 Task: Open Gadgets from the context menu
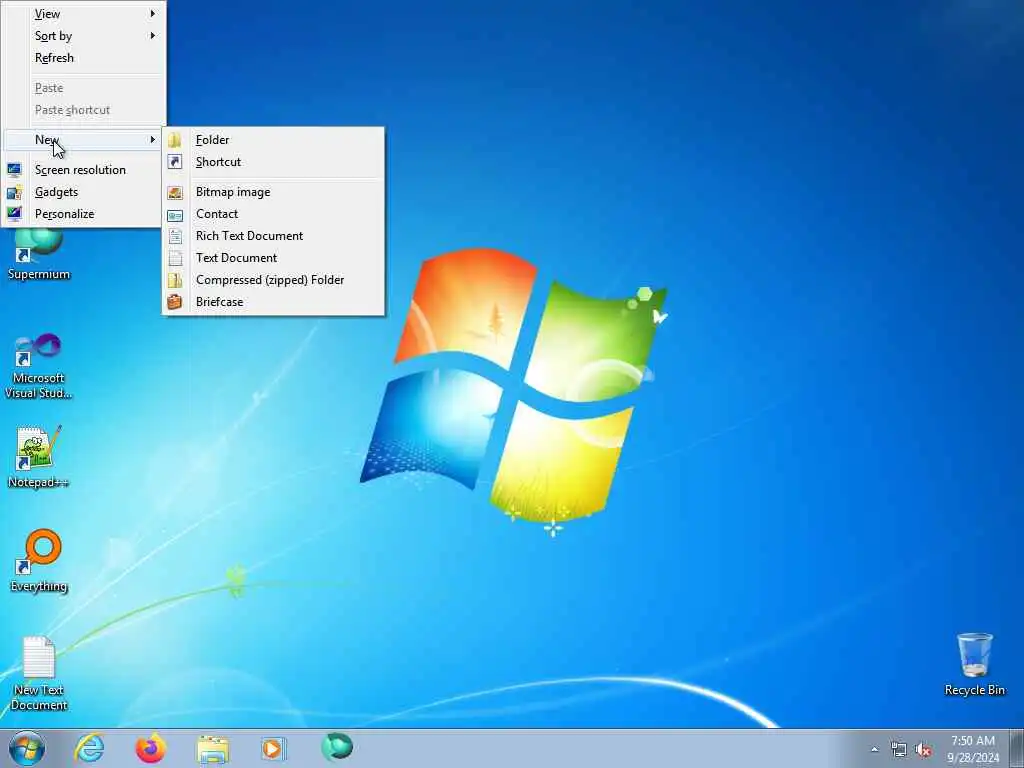click(x=83, y=192)
